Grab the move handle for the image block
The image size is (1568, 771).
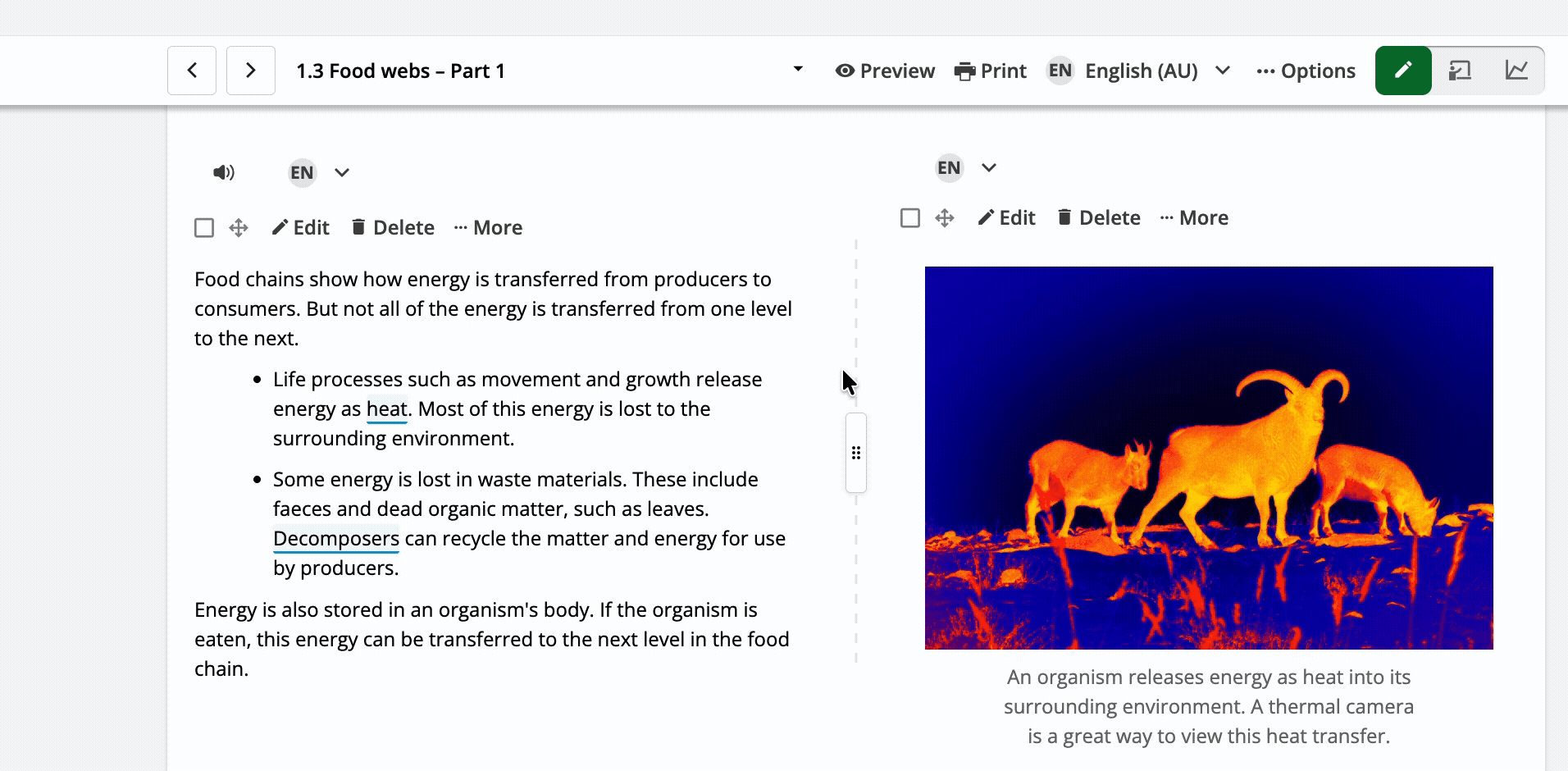945,218
